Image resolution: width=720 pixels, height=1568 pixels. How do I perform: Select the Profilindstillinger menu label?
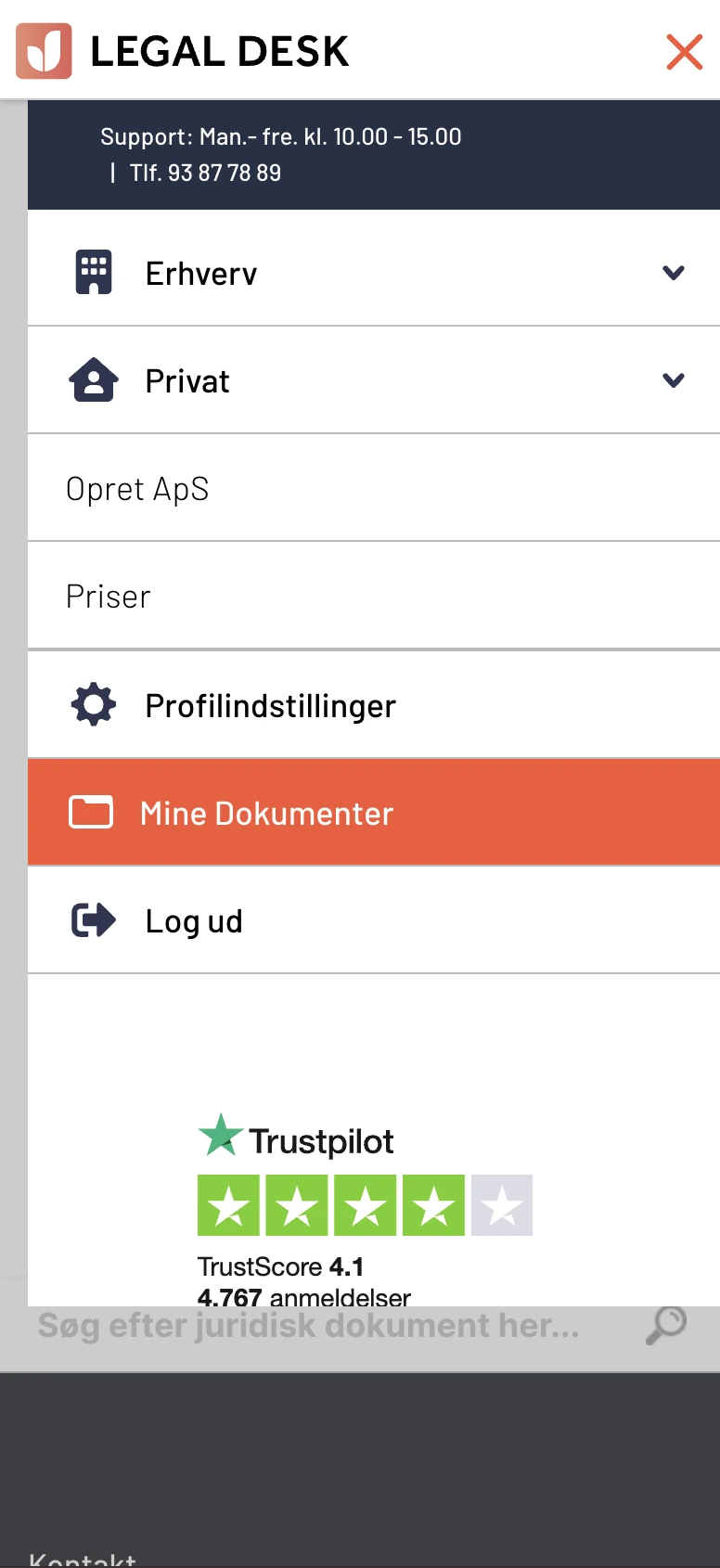(x=270, y=706)
